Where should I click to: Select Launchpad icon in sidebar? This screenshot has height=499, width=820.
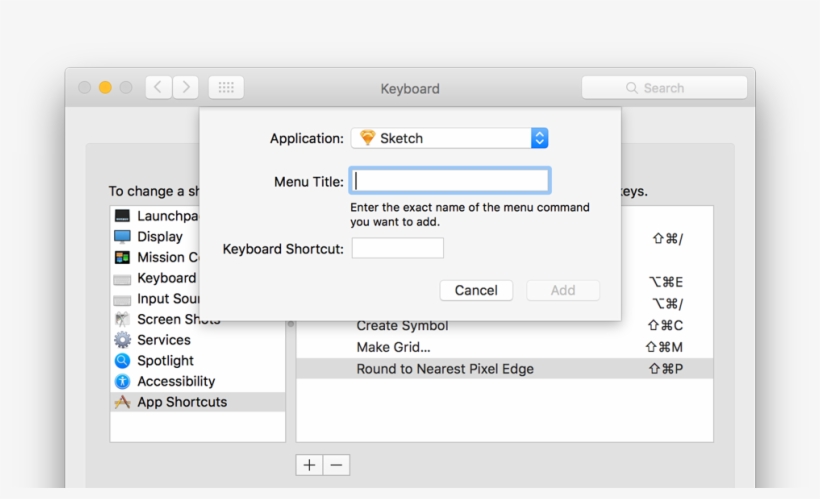pos(122,216)
